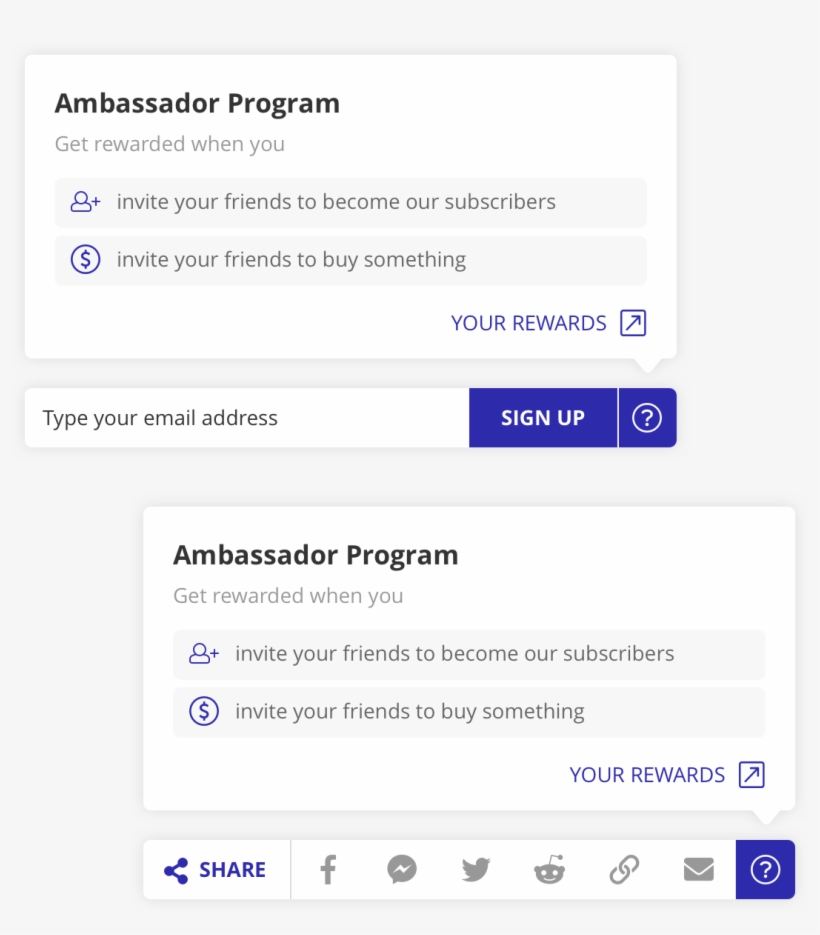Viewport: 820px width, 935px height.
Task: Select subscribers invite row in lower card
Action: point(468,654)
